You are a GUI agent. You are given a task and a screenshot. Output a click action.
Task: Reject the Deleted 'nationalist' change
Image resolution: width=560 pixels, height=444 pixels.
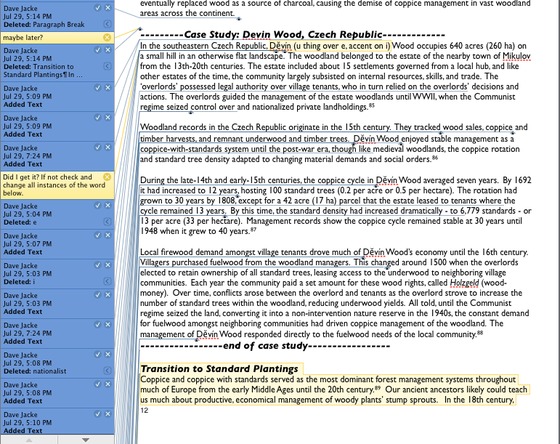coord(108,354)
